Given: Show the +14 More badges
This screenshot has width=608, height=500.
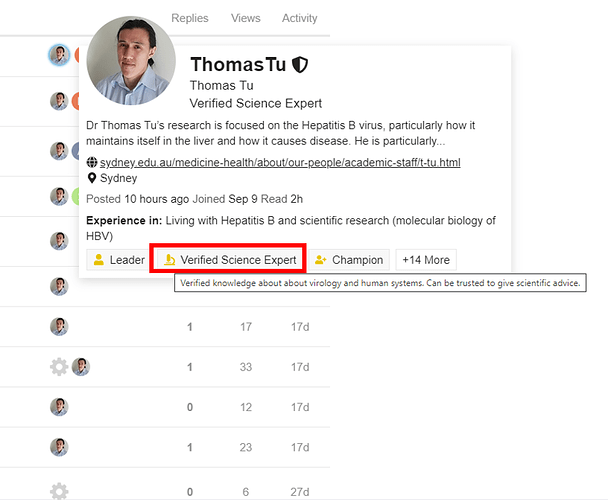Looking at the screenshot, I should (426, 260).
